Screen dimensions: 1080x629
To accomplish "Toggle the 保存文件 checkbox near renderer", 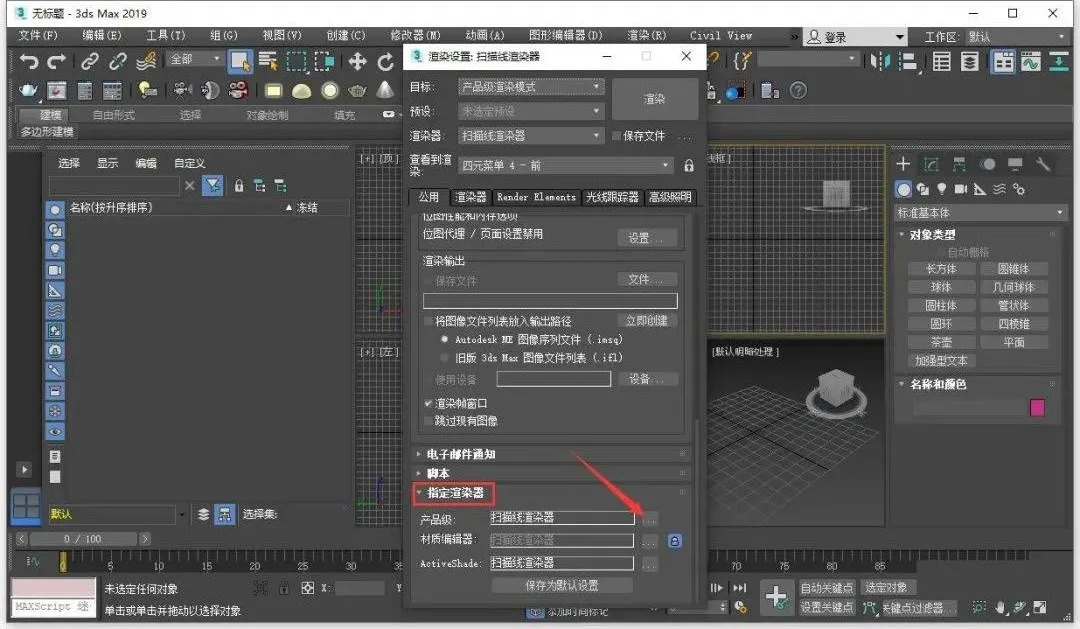I will pos(616,136).
